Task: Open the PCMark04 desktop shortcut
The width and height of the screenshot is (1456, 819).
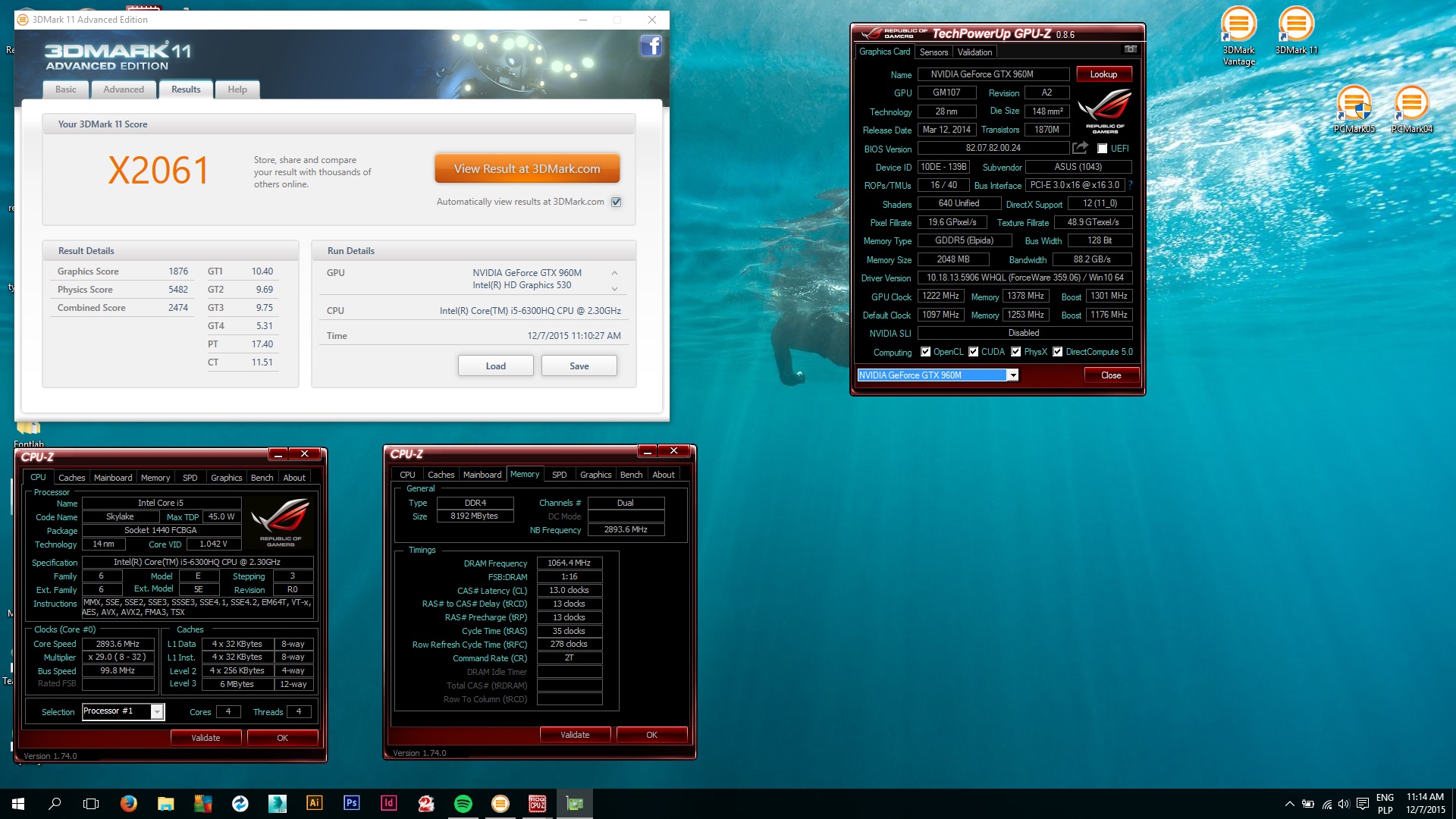Action: pyautogui.click(x=1411, y=109)
